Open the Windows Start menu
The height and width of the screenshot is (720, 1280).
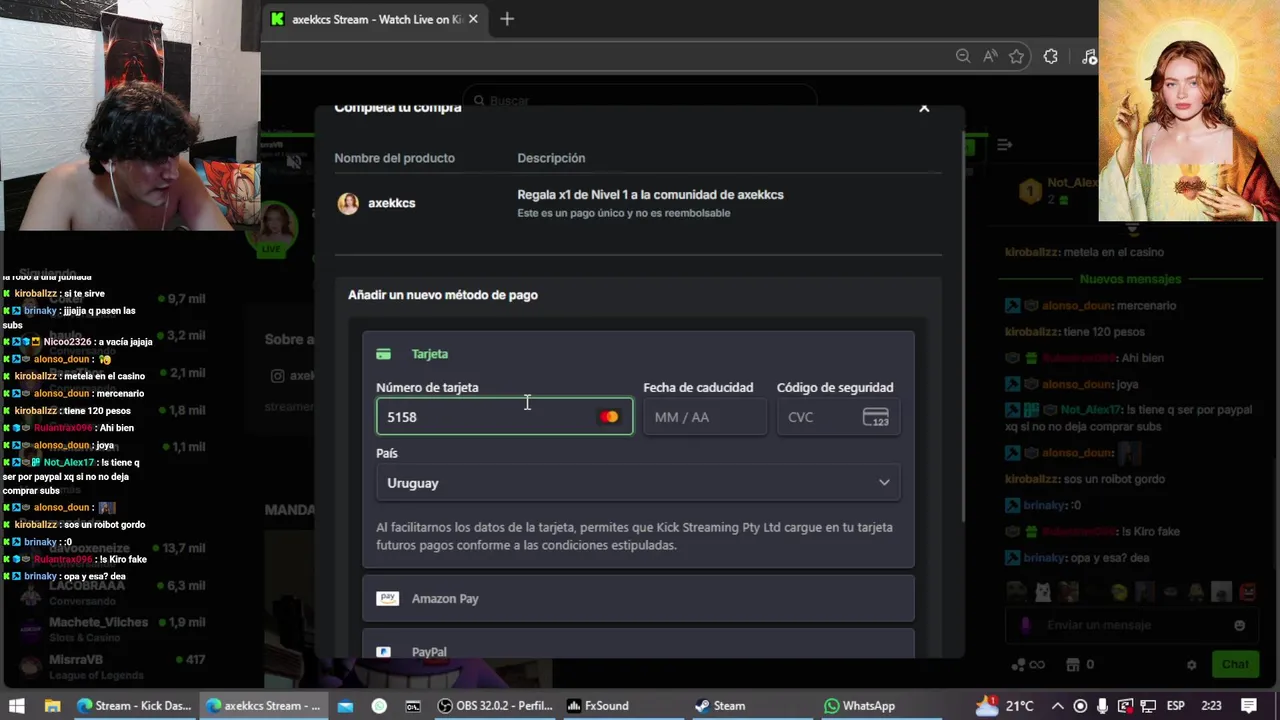click(x=16, y=706)
